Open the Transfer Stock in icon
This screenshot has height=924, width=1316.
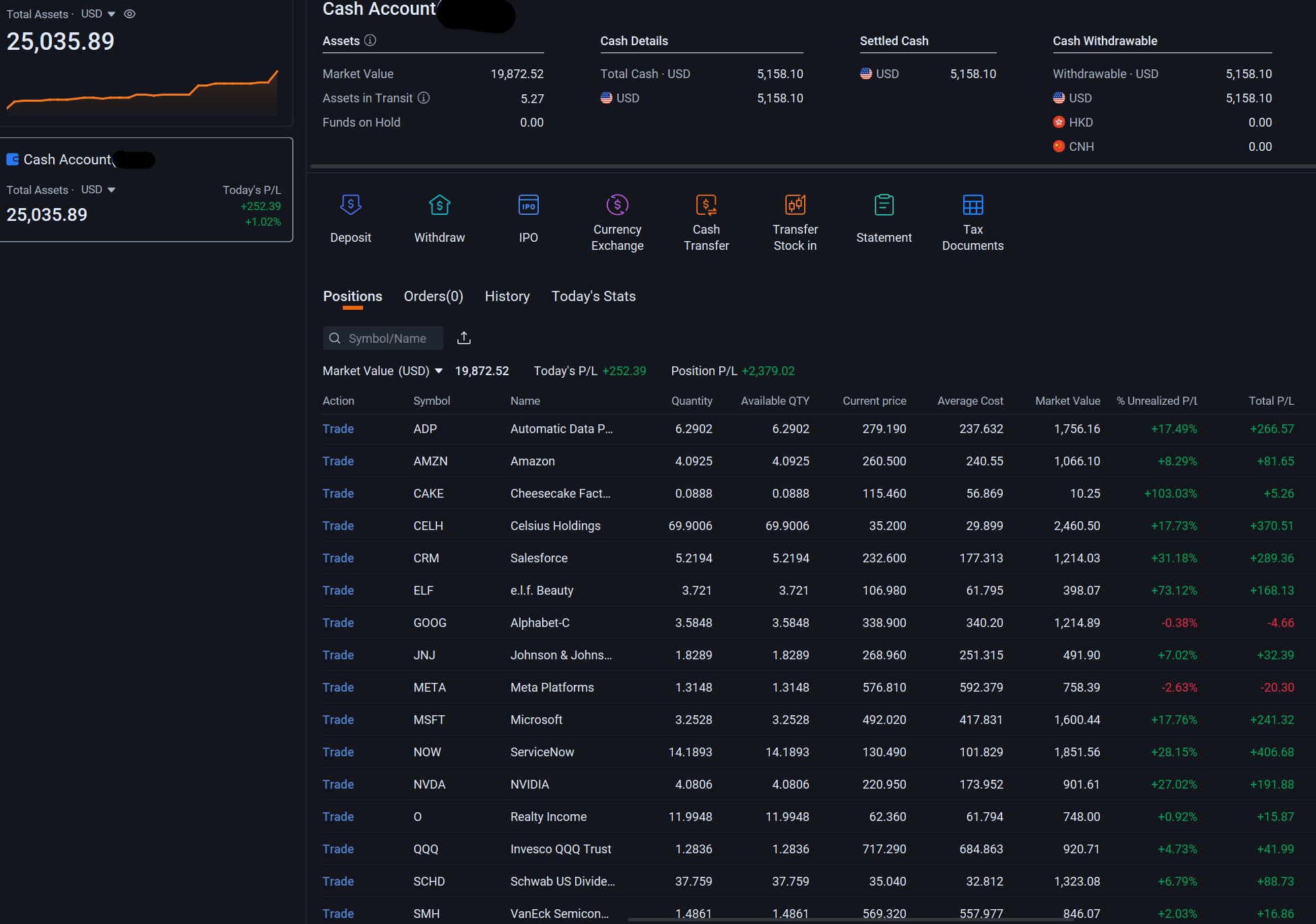(795, 204)
